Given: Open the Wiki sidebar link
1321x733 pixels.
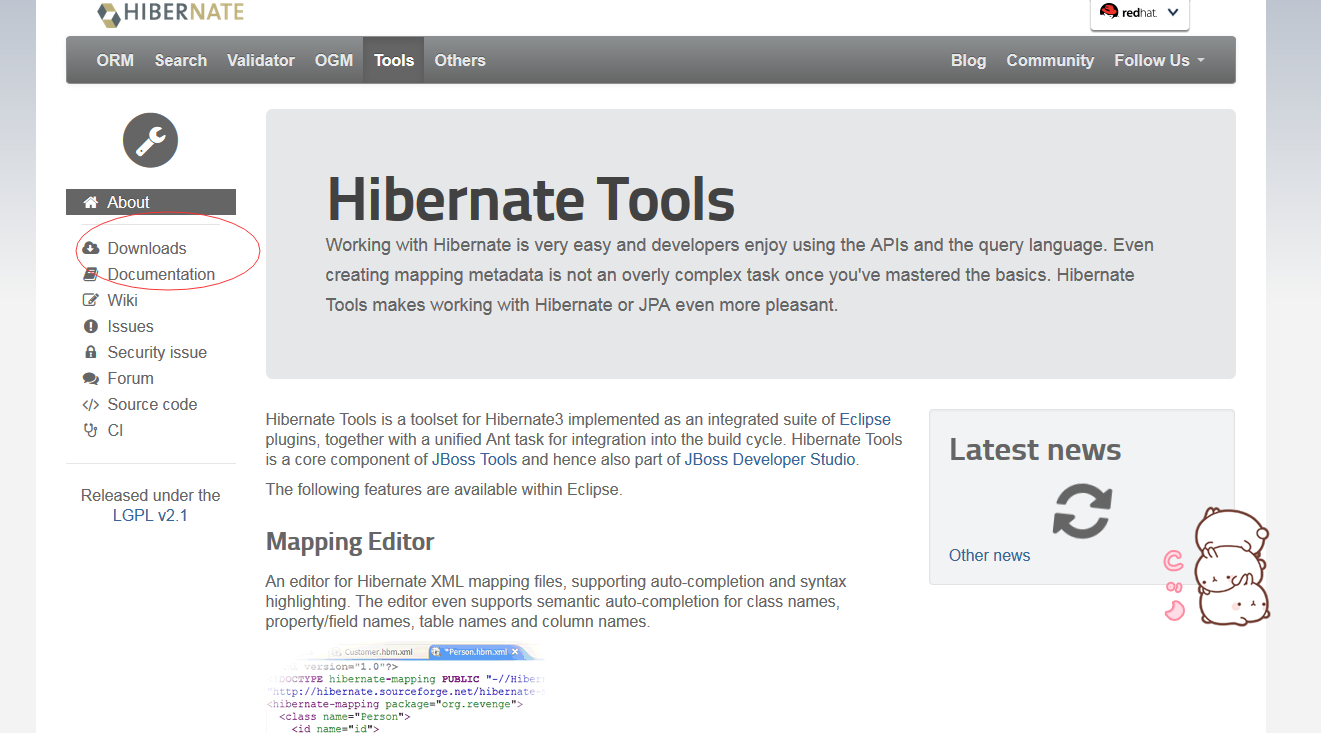Looking at the screenshot, I should point(123,300).
